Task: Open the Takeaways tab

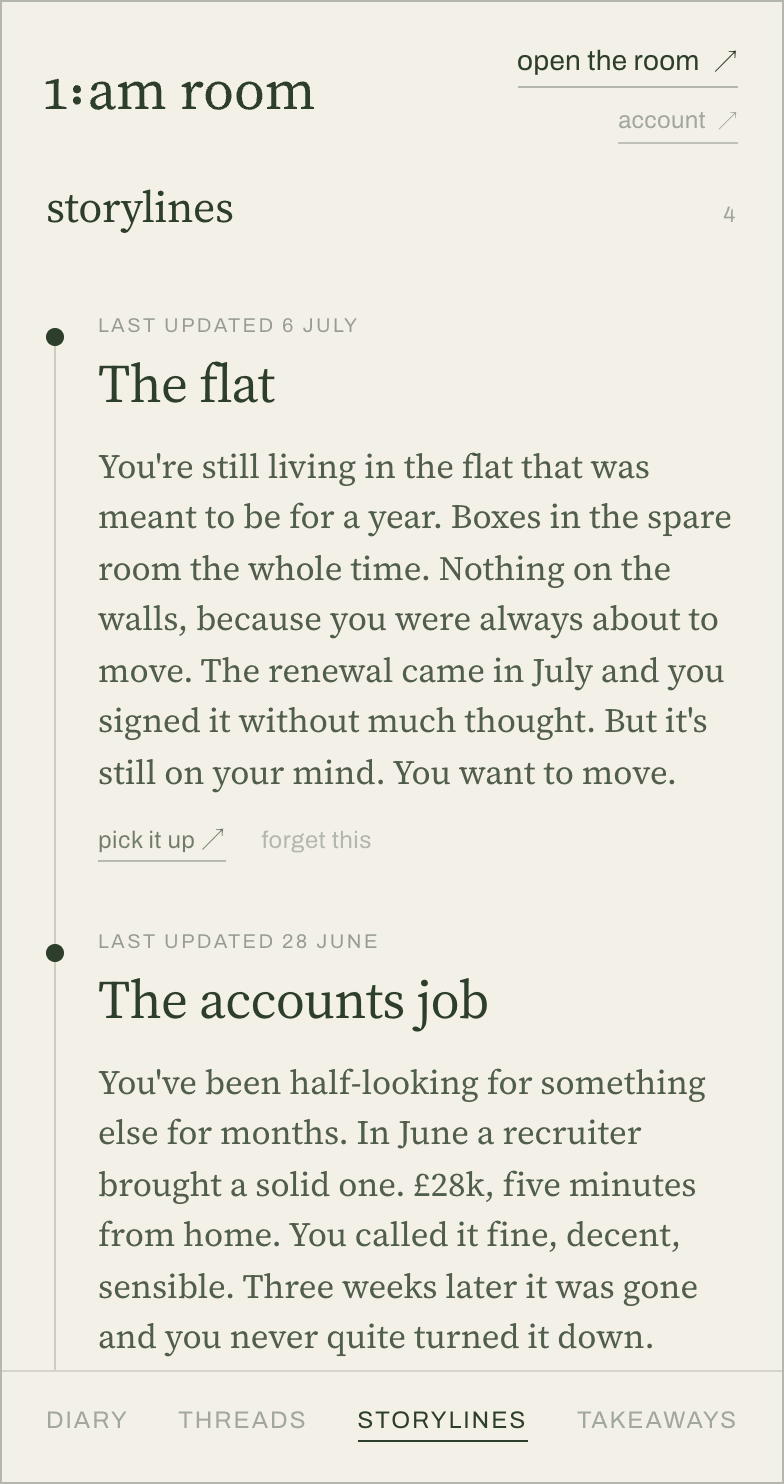Action: pyautogui.click(x=656, y=1420)
